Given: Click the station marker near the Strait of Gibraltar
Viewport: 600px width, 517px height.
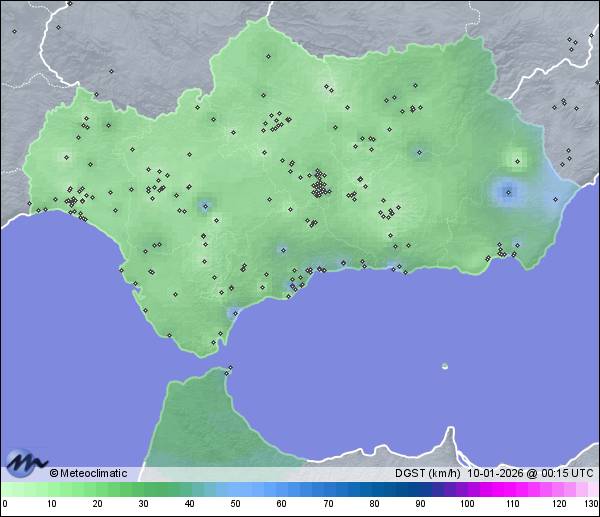Looking at the screenshot, I should (x=230, y=369).
